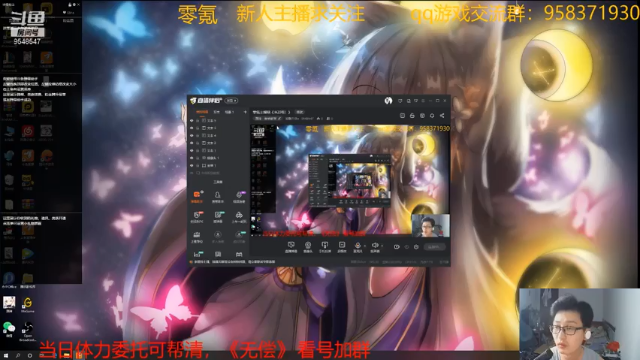Add a new scene with plus icon
640x360 pixels.
pyautogui.click(x=245, y=112)
